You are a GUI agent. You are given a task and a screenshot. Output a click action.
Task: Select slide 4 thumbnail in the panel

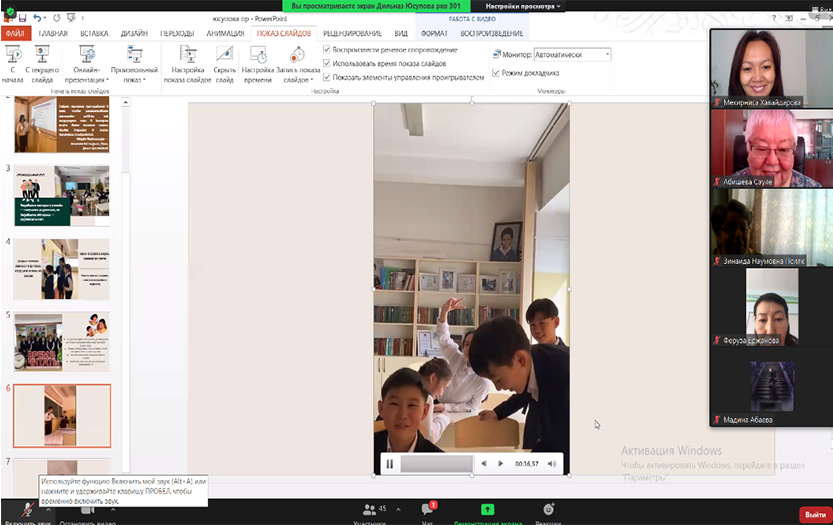[62, 269]
